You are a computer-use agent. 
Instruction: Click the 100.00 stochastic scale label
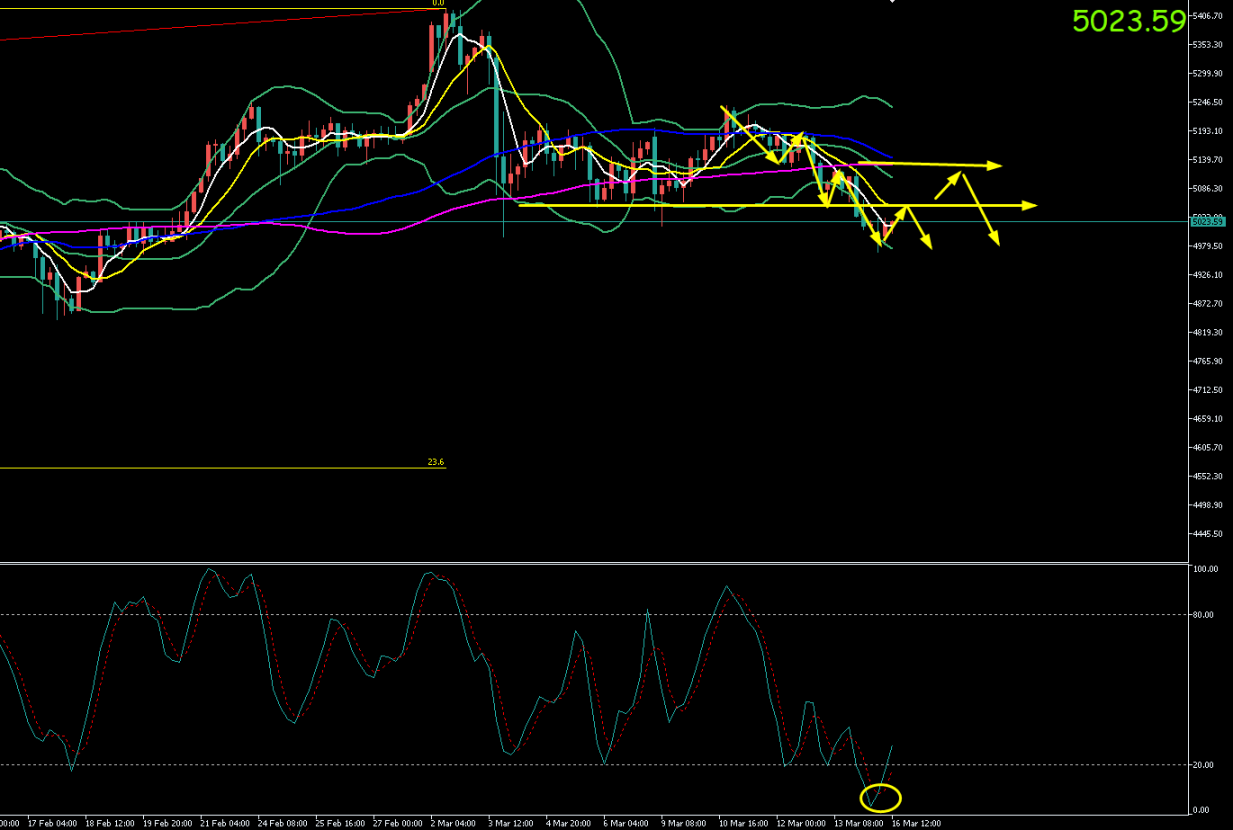(x=1207, y=569)
